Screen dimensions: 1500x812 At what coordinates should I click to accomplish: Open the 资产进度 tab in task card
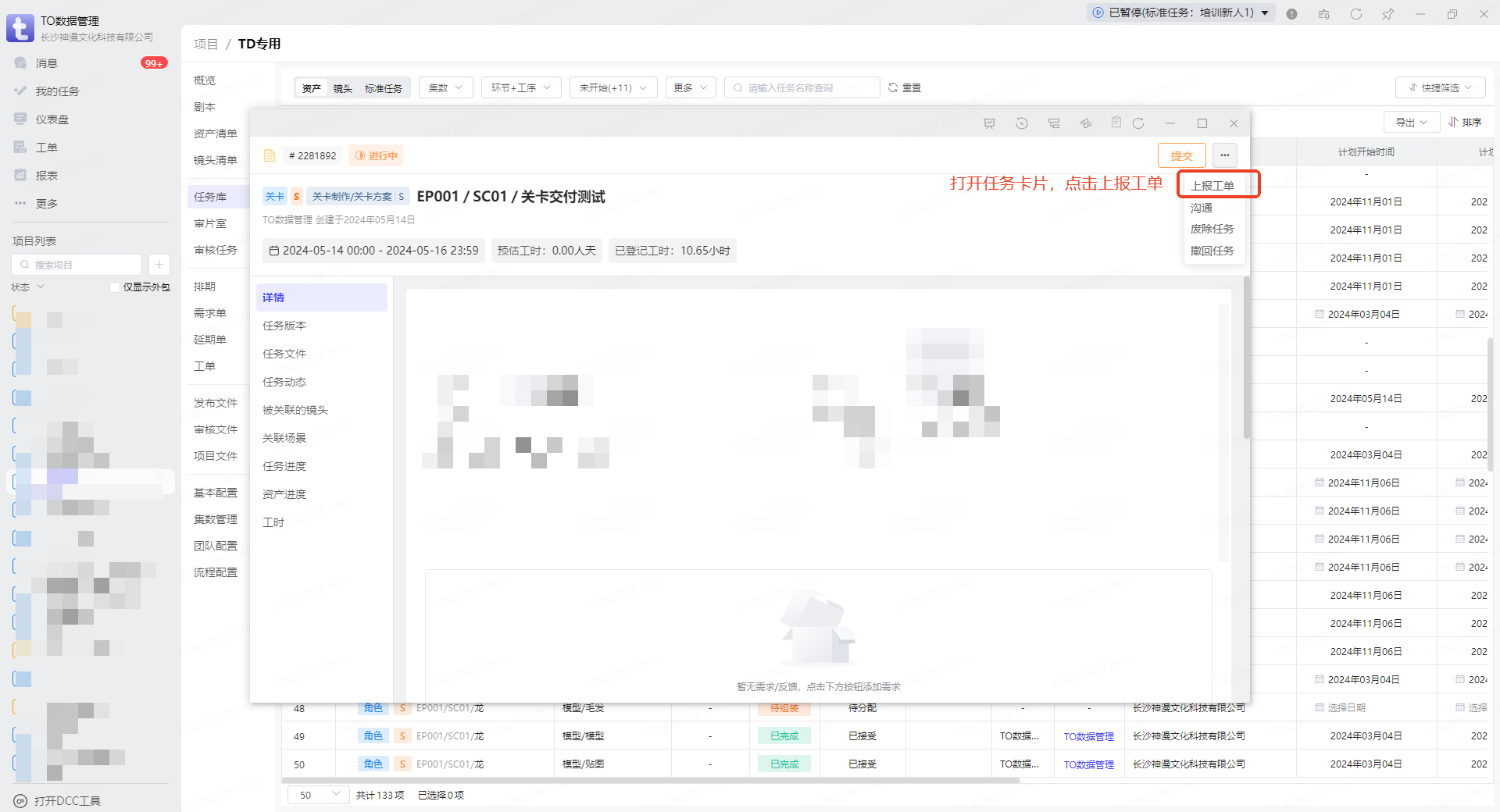pos(321,494)
